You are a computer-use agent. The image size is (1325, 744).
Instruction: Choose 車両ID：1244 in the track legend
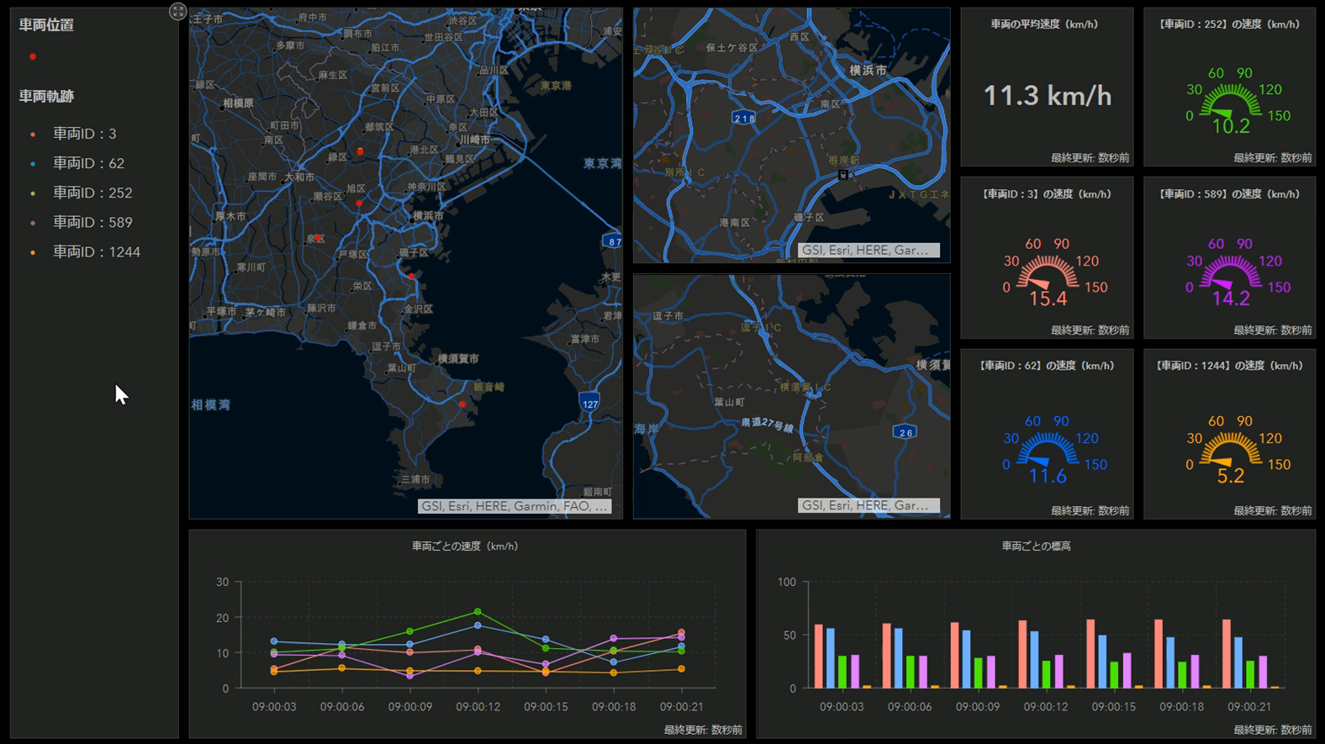(96, 252)
